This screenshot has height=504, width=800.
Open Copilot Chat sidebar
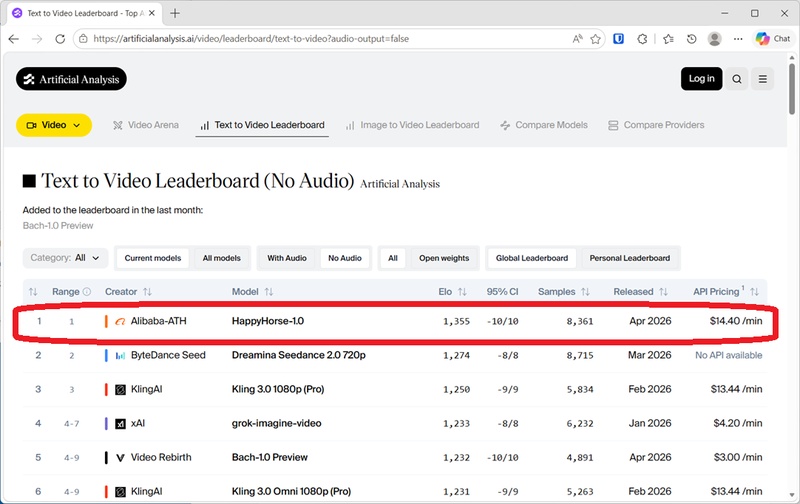(773, 39)
